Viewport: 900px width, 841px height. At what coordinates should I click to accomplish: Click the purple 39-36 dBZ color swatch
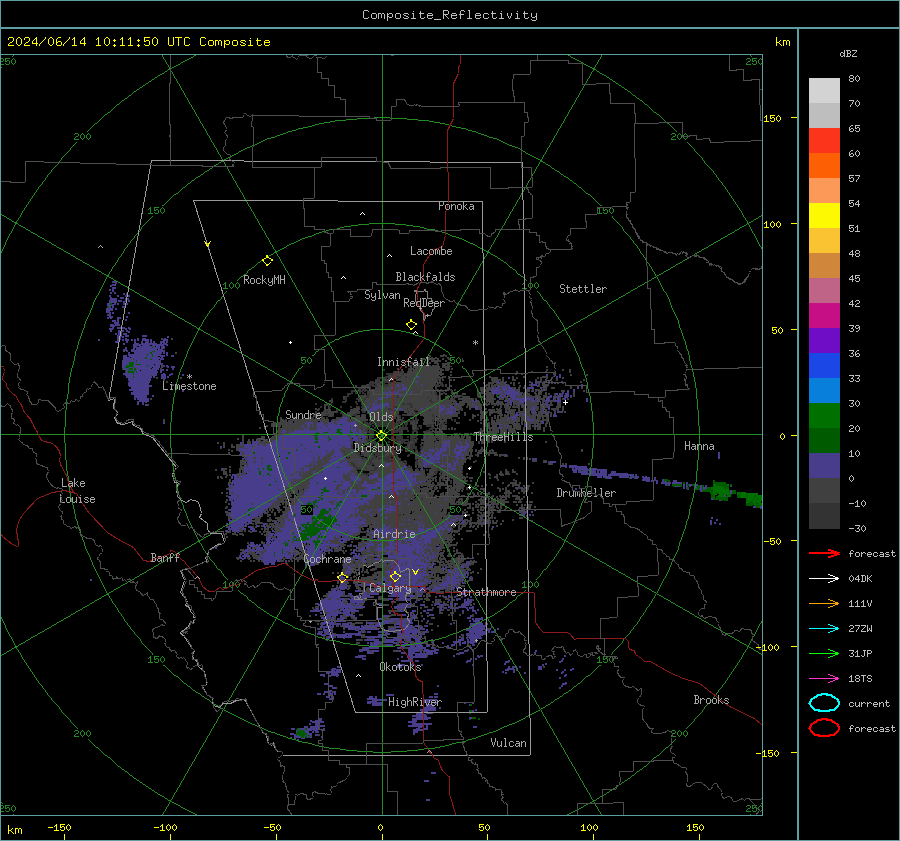click(x=824, y=341)
